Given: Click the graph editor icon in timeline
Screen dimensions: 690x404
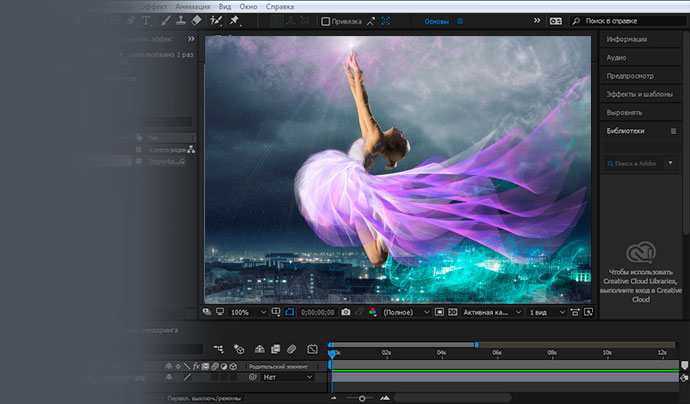Looking at the screenshot, I should point(312,349).
